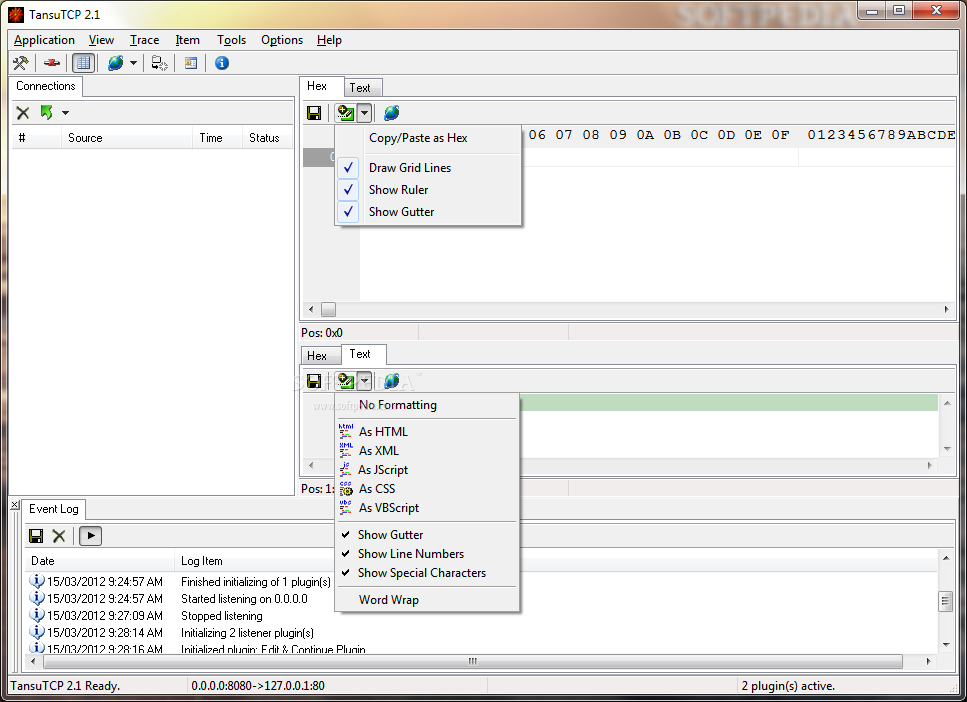Open the Options menu
This screenshot has width=967, height=702.
pyautogui.click(x=282, y=40)
